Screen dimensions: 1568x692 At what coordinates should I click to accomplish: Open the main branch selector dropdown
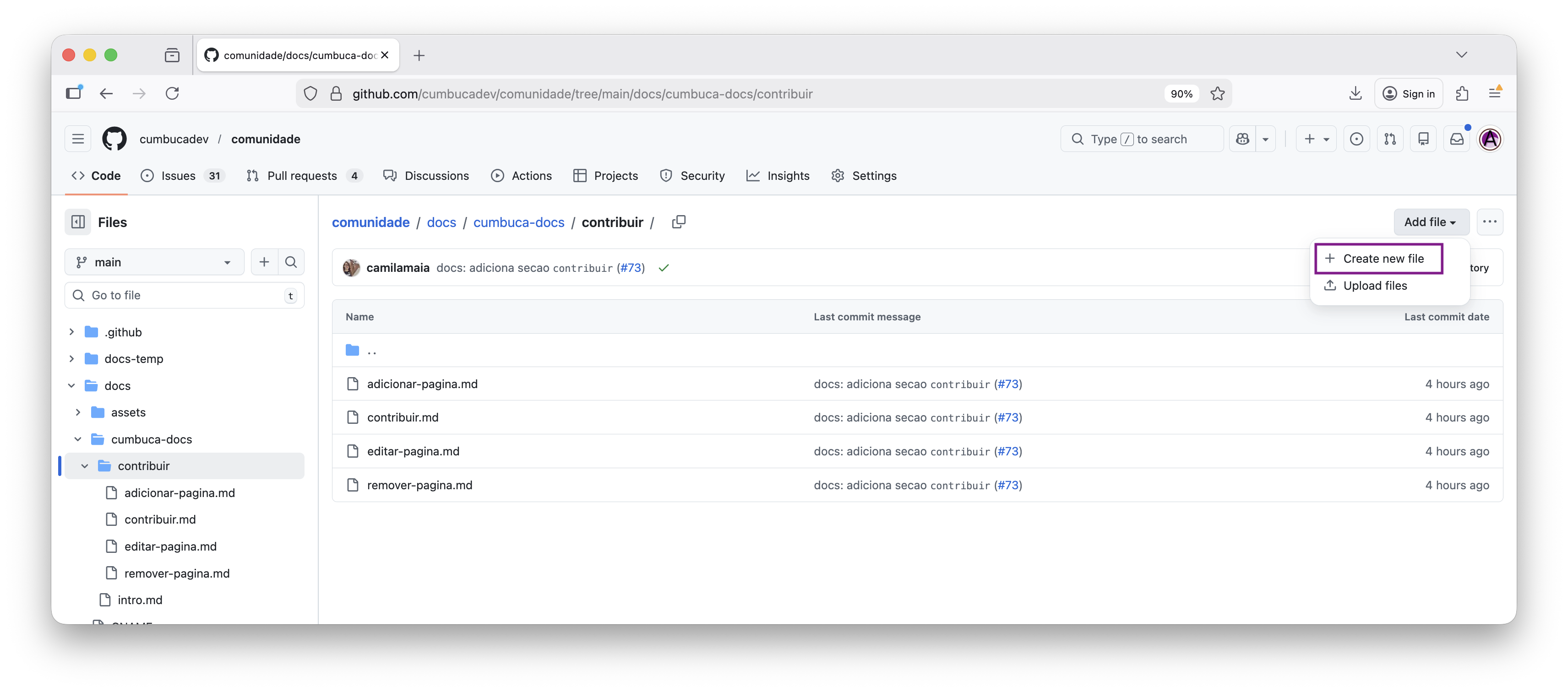[x=154, y=262]
